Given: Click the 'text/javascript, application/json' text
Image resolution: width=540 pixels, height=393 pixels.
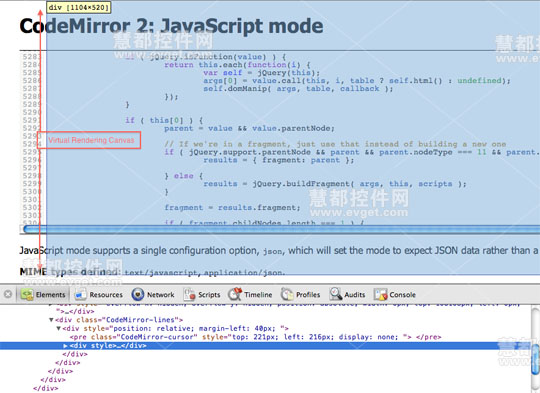Looking at the screenshot, I should (x=204, y=273).
